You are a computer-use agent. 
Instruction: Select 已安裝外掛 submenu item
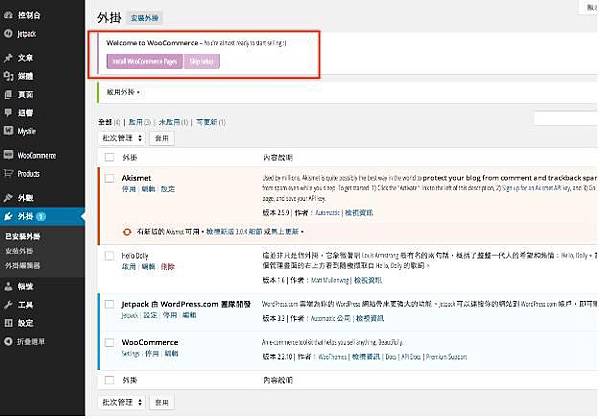pyautogui.click(x=23, y=236)
